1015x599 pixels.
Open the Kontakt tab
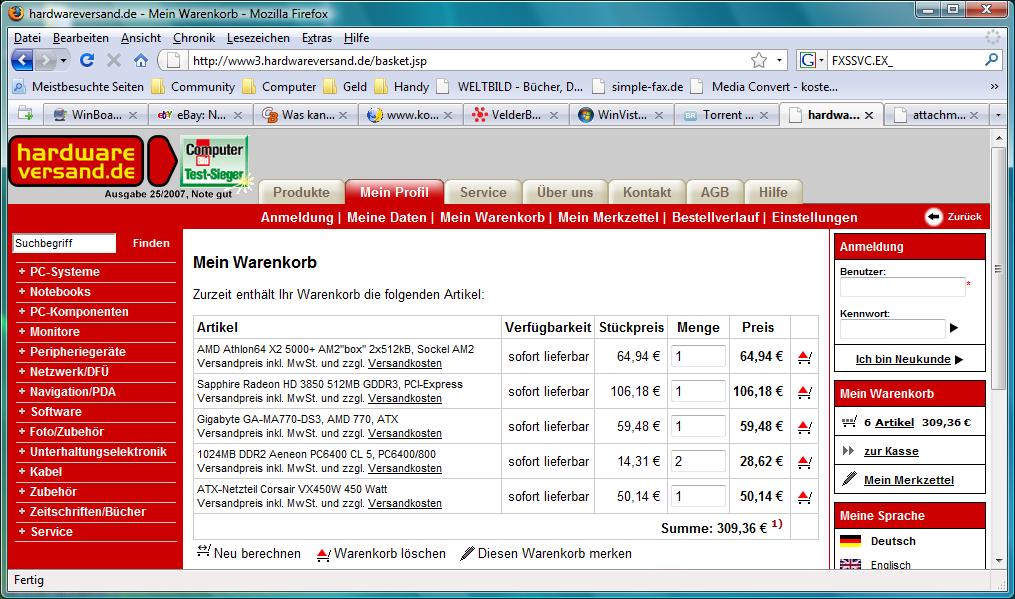pyautogui.click(x=647, y=192)
